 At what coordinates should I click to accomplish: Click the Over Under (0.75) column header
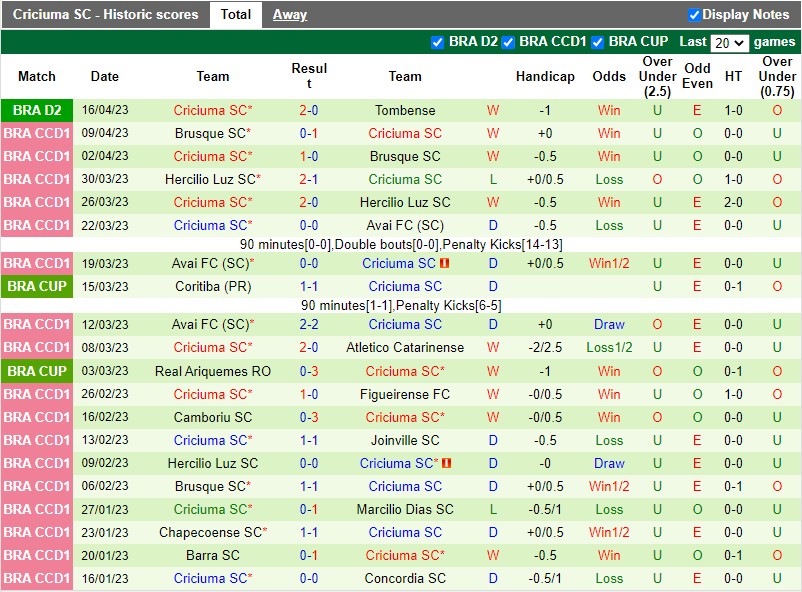click(777, 76)
